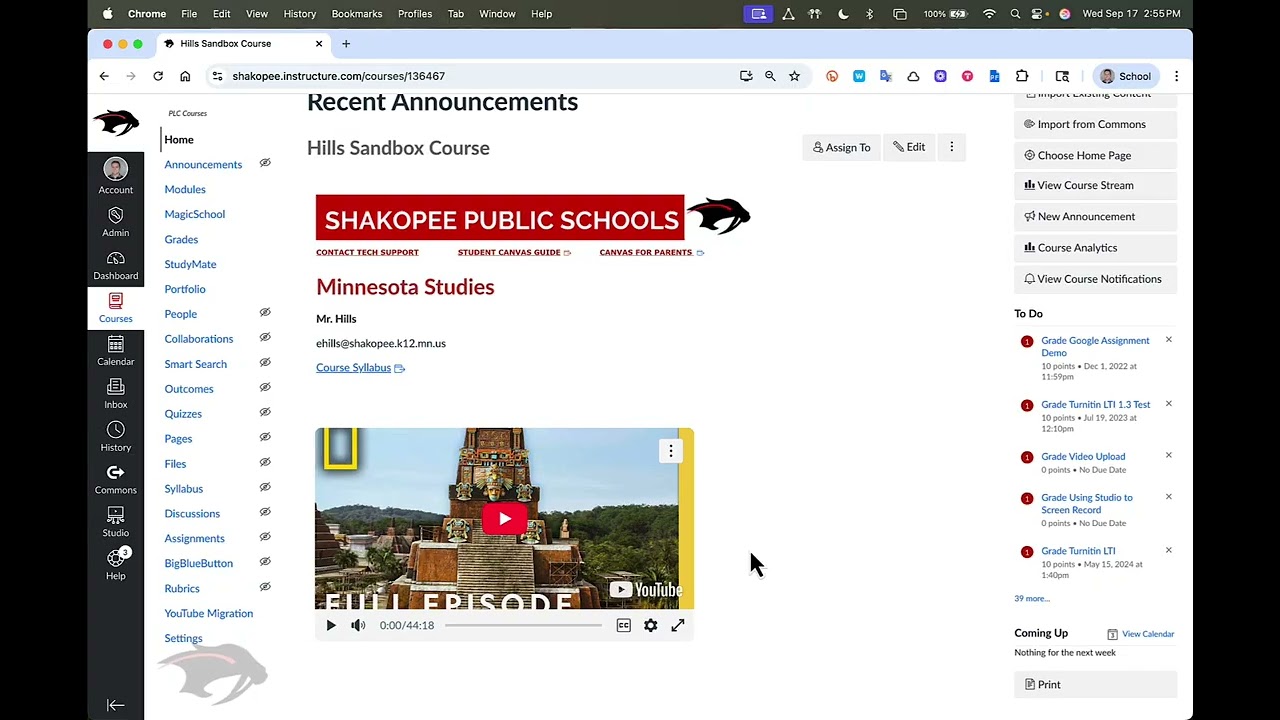The image size is (1280, 720).
Task: Click the Assign To button
Action: [842, 147]
